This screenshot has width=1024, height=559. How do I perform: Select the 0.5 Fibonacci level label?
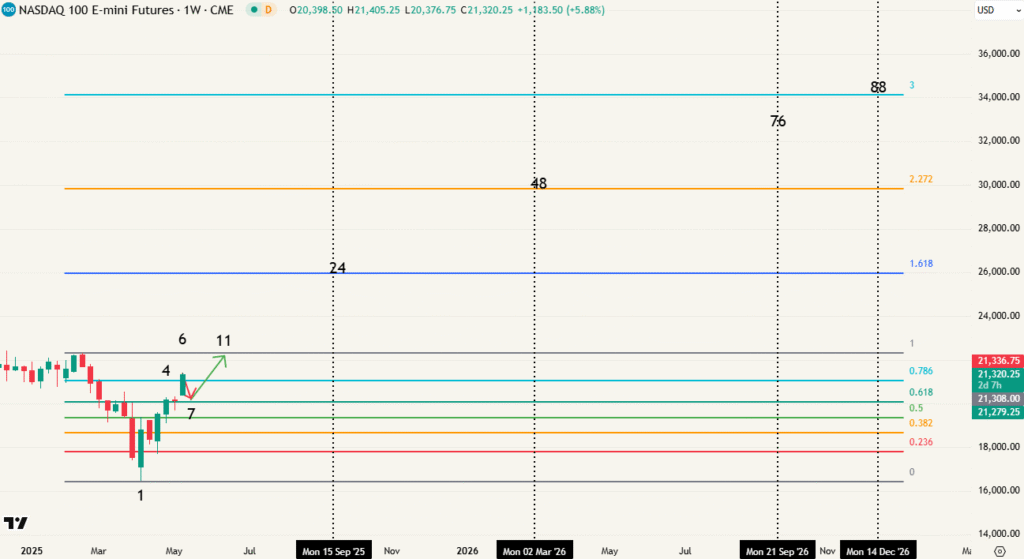[916, 408]
